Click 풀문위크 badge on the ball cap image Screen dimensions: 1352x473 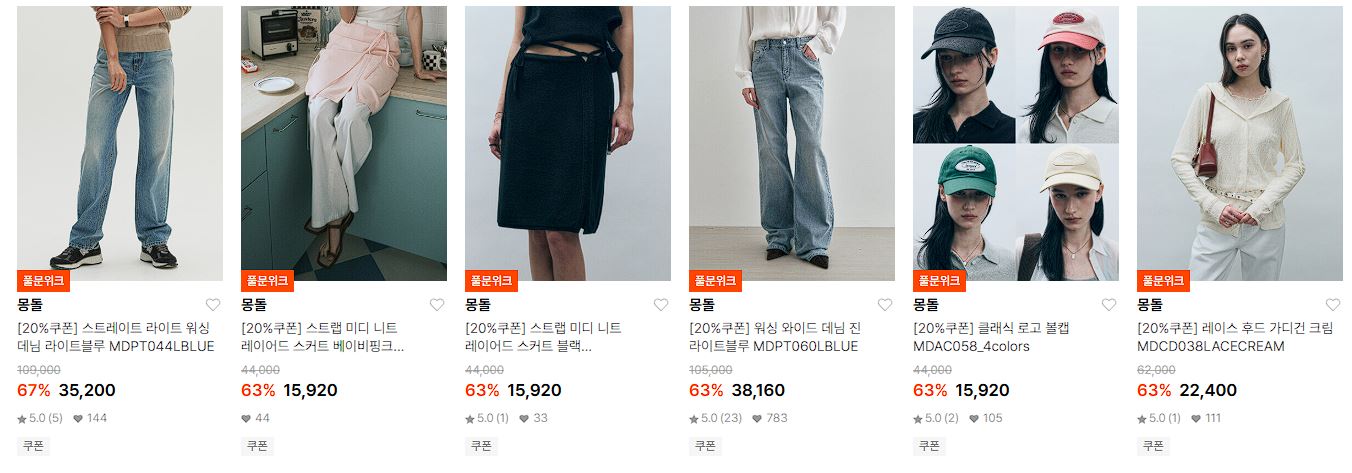click(x=939, y=281)
